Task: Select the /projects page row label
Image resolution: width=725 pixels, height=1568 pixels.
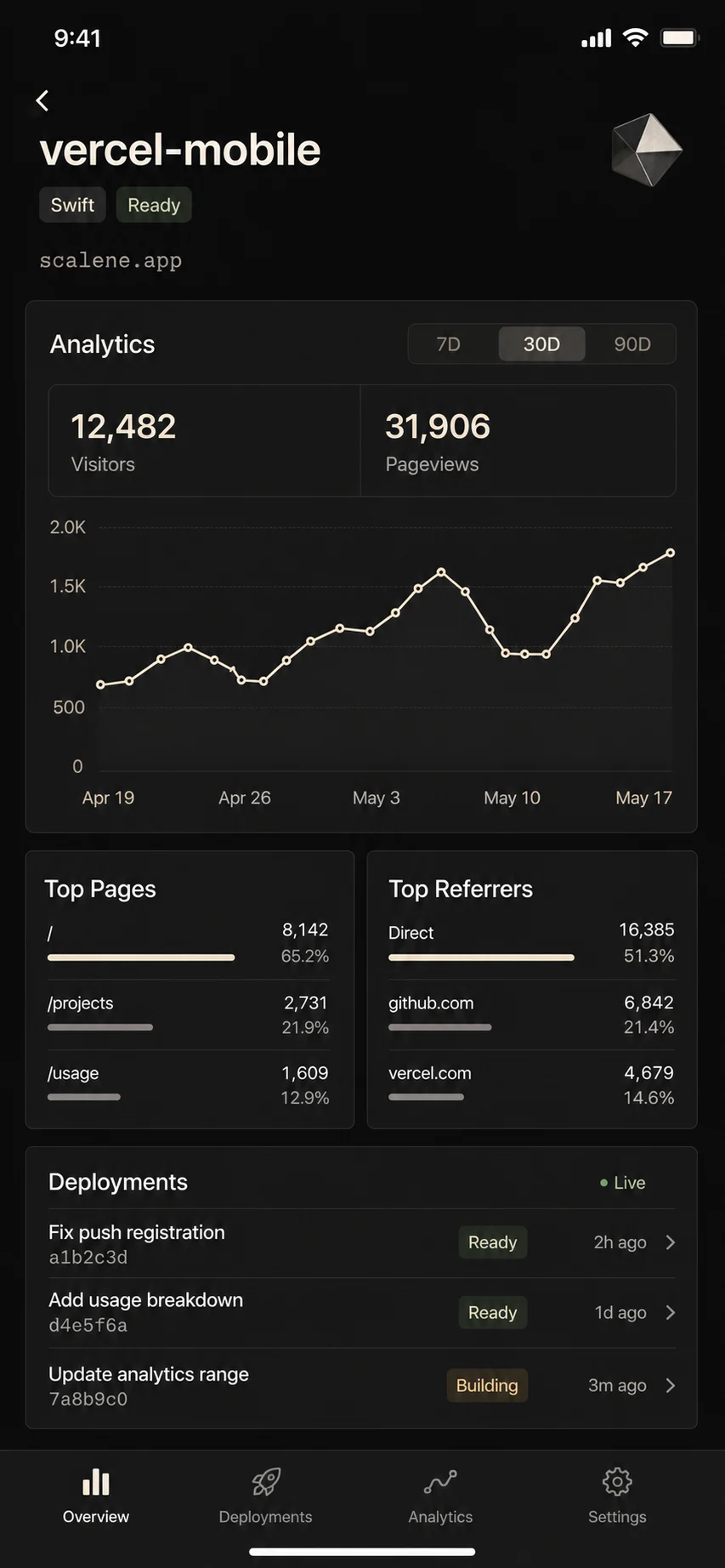Action: point(81,1003)
